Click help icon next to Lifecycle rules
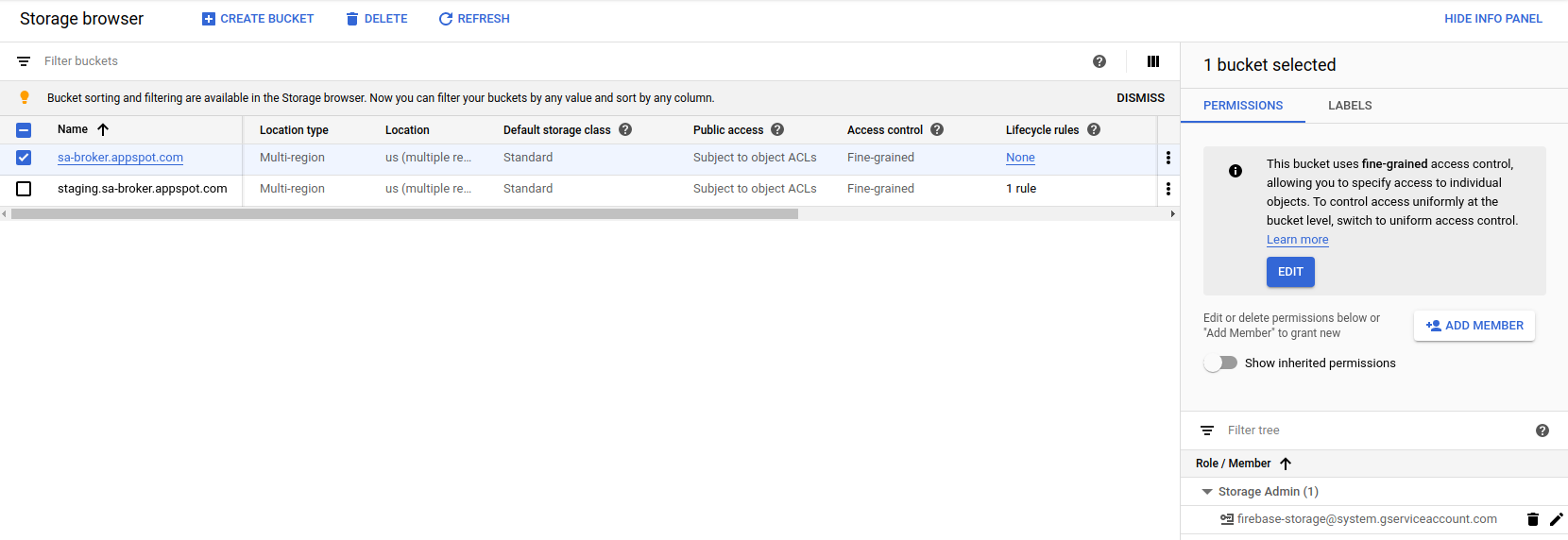This screenshot has width=1568, height=540. (1094, 129)
